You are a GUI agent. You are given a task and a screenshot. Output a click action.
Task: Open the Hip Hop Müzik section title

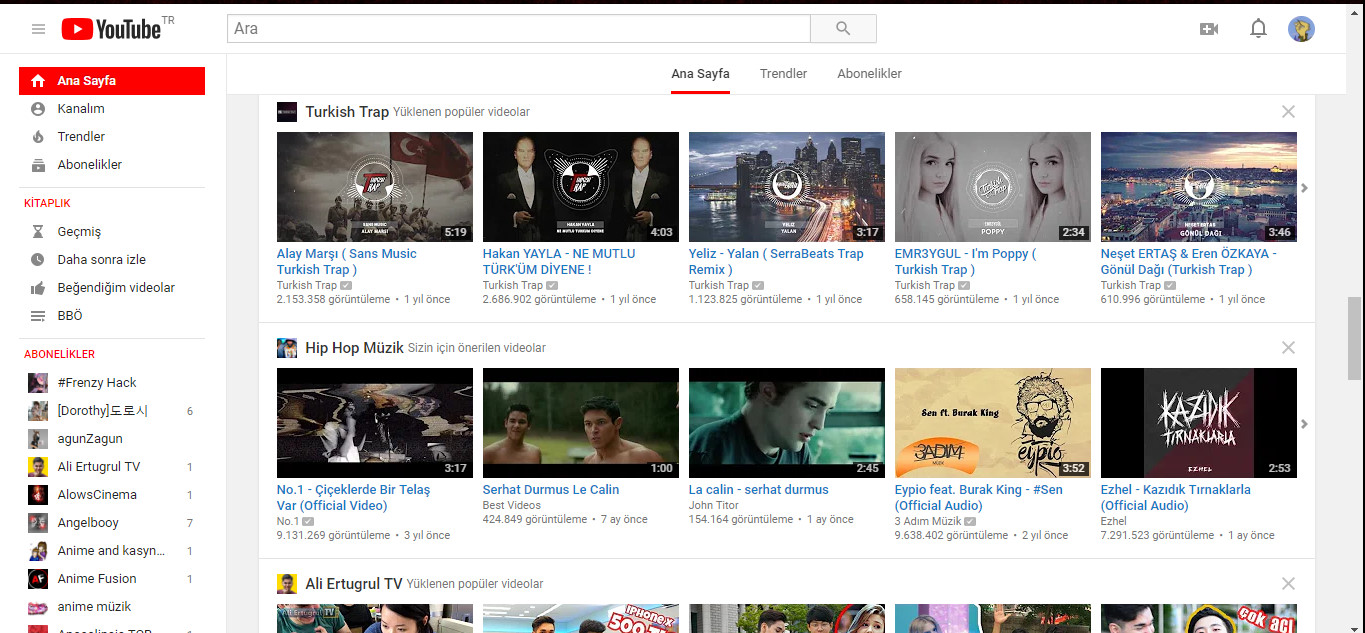[x=354, y=348]
